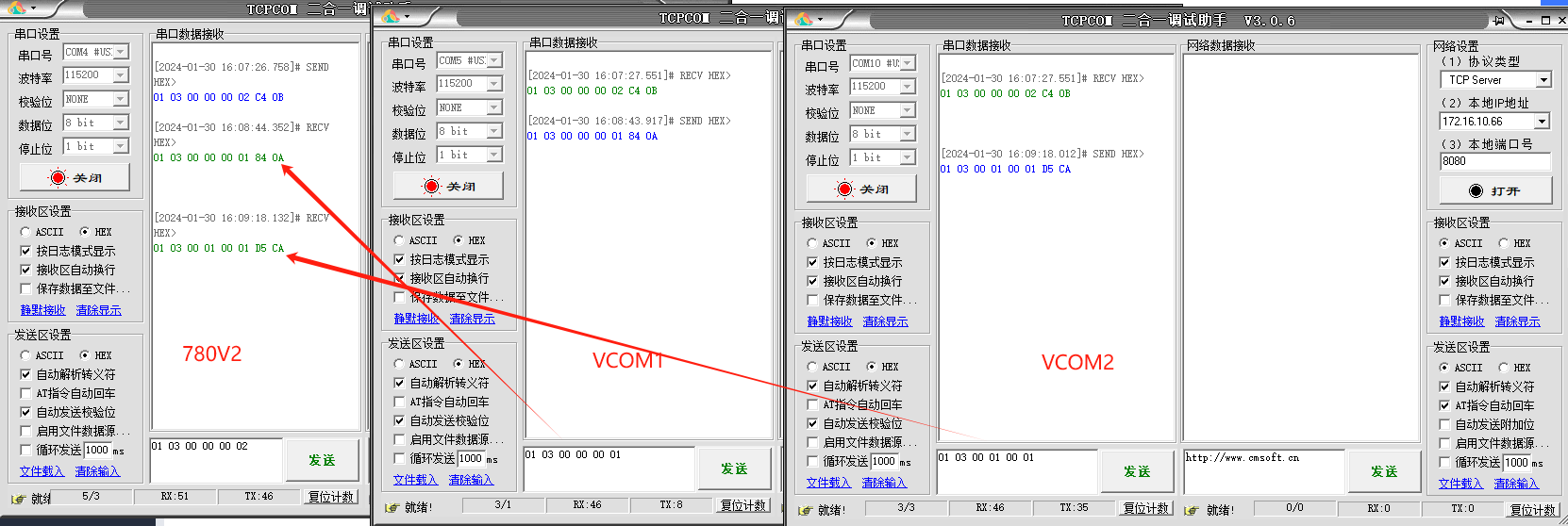Select ASCII receive mode in the COM10 serial window

pyautogui.click(x=812, y=243)
